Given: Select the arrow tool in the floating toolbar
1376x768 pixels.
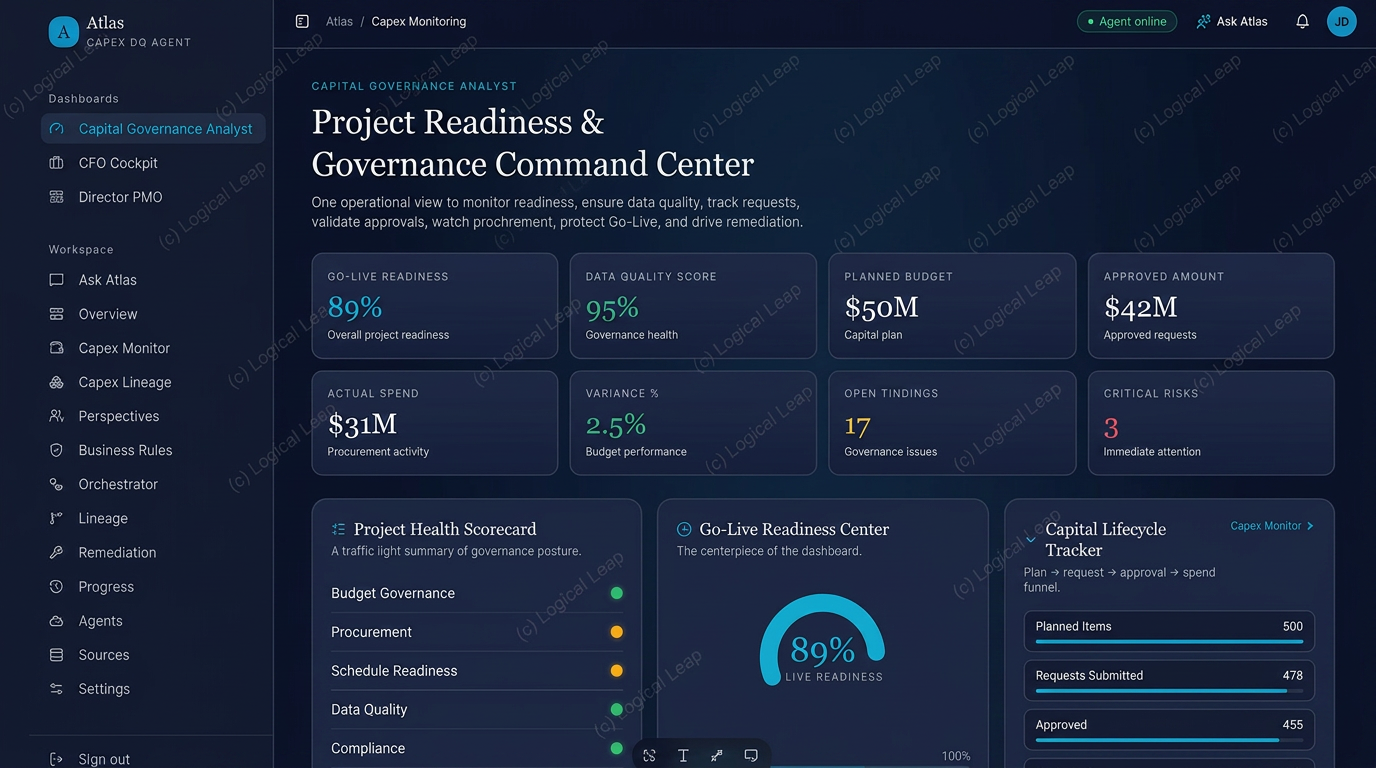Looking at the screenshot, I should (717, 756).
